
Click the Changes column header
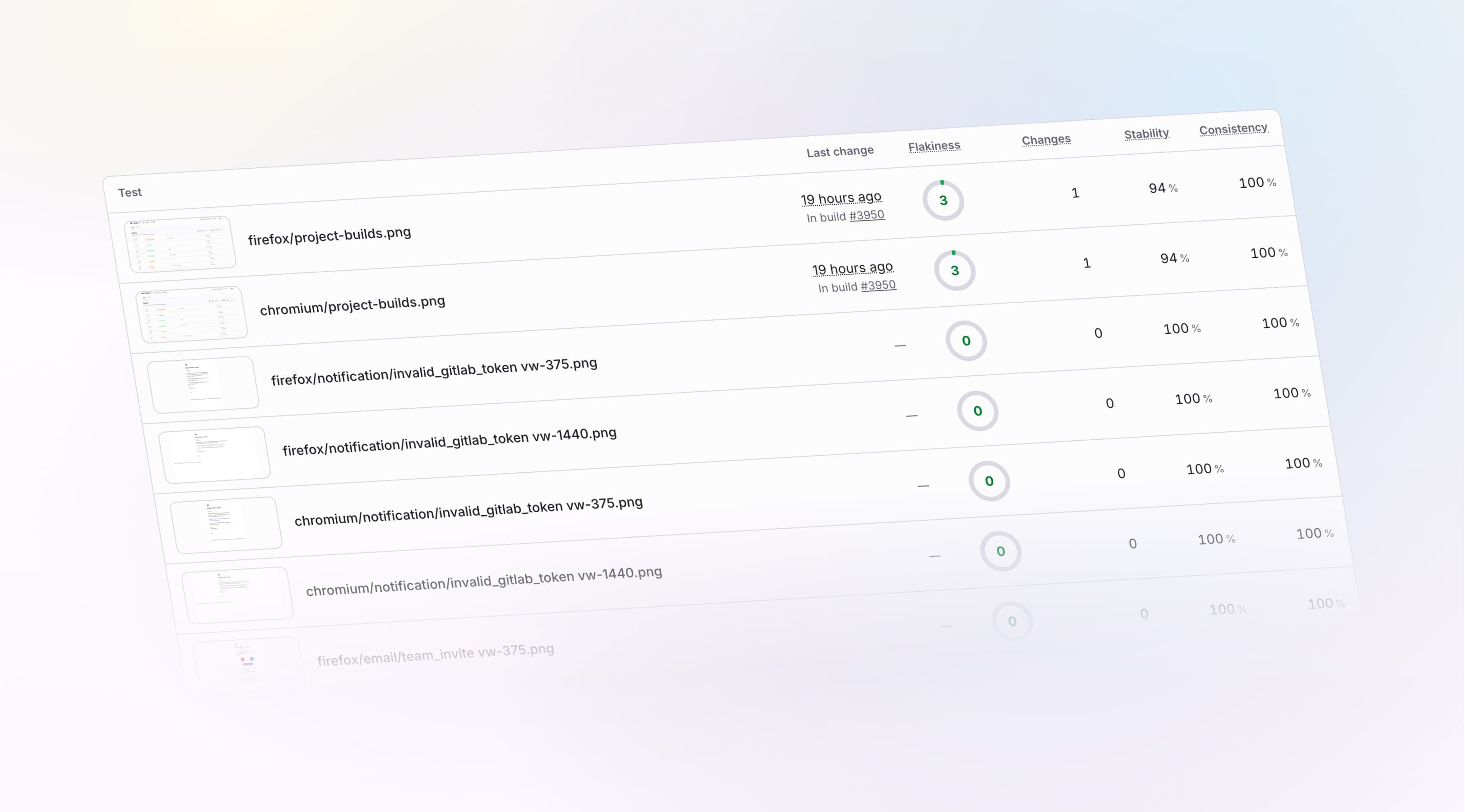click(x=1046, y=139)
